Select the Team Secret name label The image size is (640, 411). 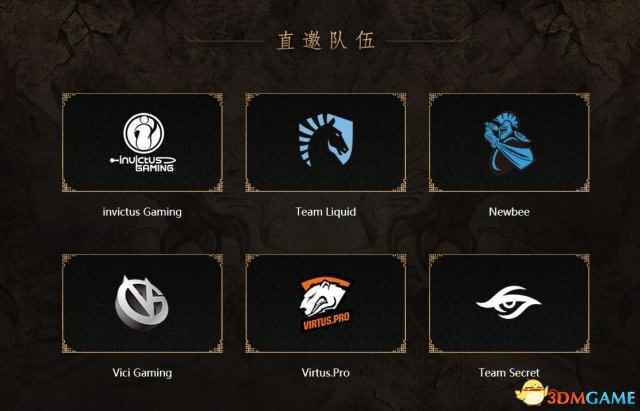(509, 372)
